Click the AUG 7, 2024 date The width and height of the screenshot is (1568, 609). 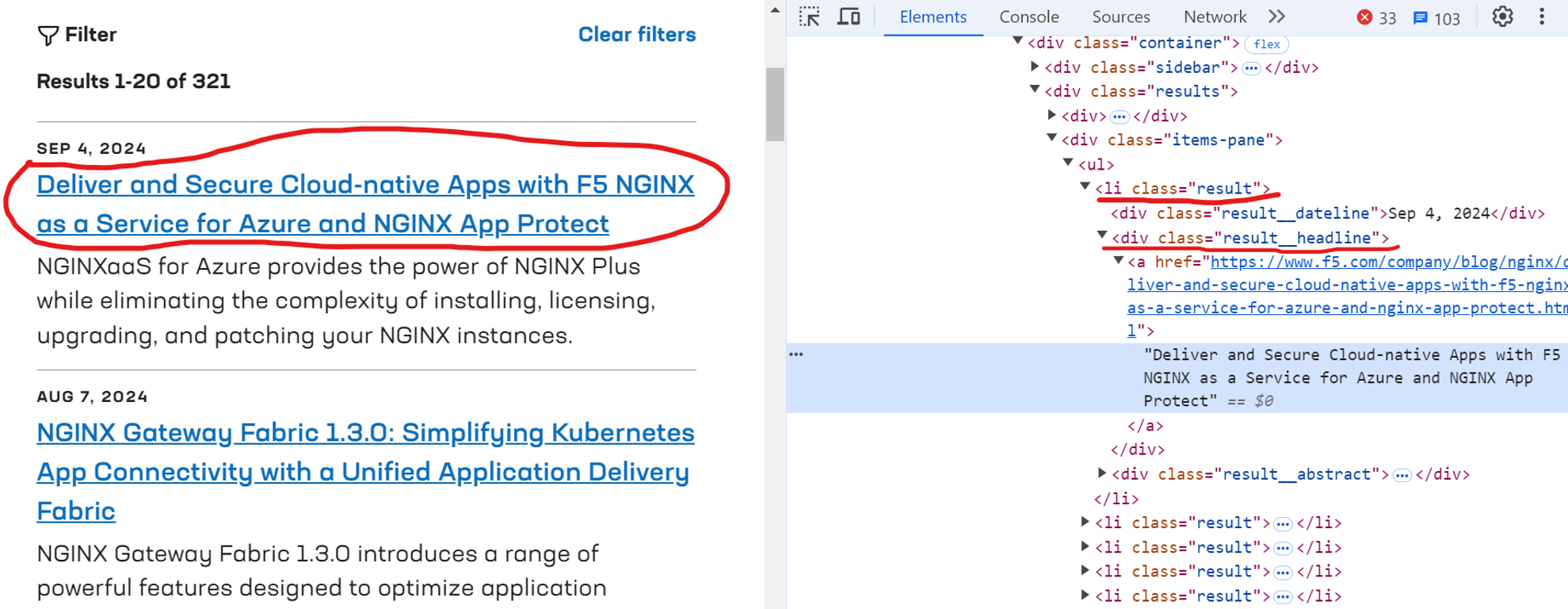[x=92, y=396]
